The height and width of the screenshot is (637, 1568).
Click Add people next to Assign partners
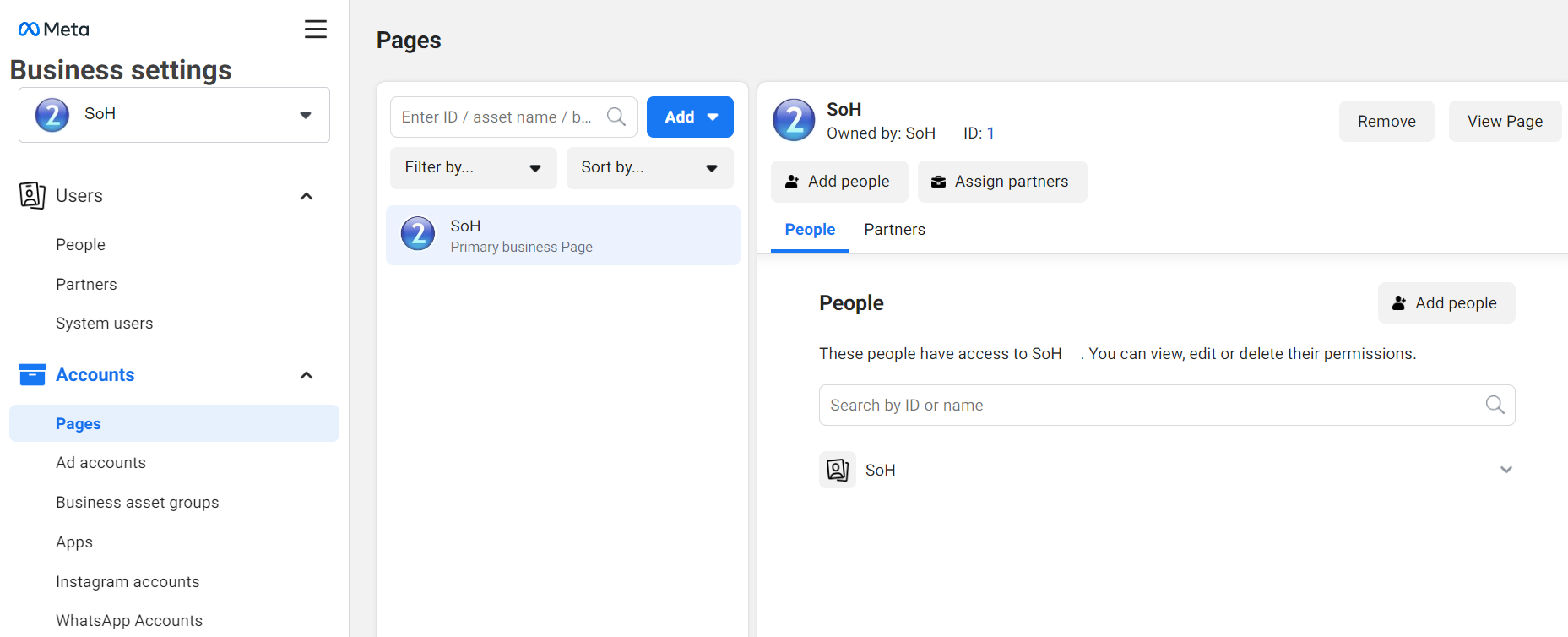pyautogui.click(x=839, y=182)
